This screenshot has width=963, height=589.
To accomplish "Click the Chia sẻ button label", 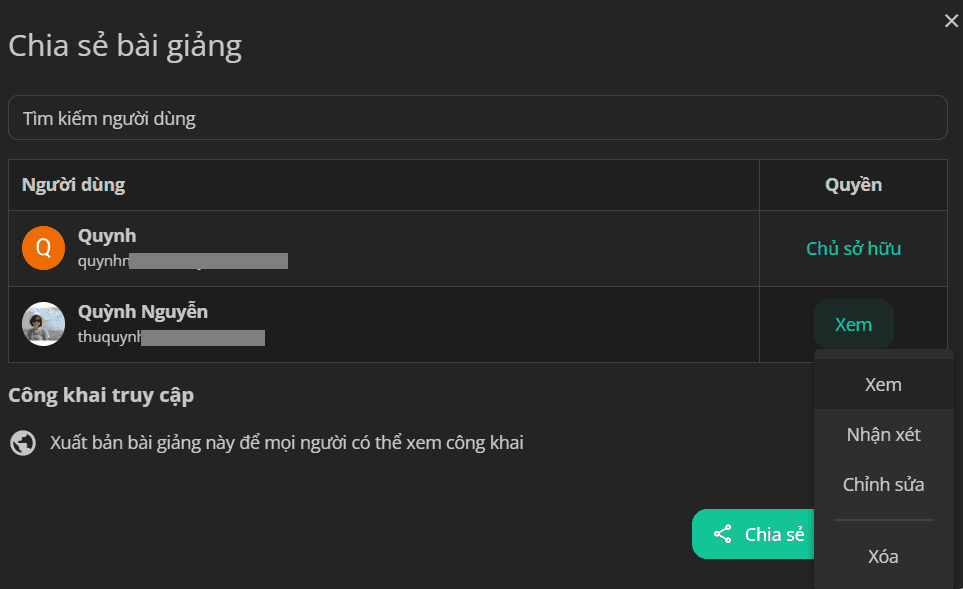I will 774,534.
